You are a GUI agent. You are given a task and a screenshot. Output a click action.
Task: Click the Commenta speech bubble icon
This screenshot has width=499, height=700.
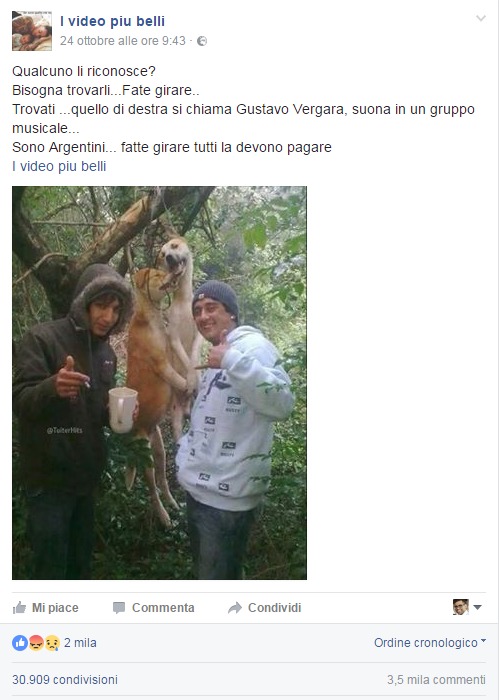119,608
